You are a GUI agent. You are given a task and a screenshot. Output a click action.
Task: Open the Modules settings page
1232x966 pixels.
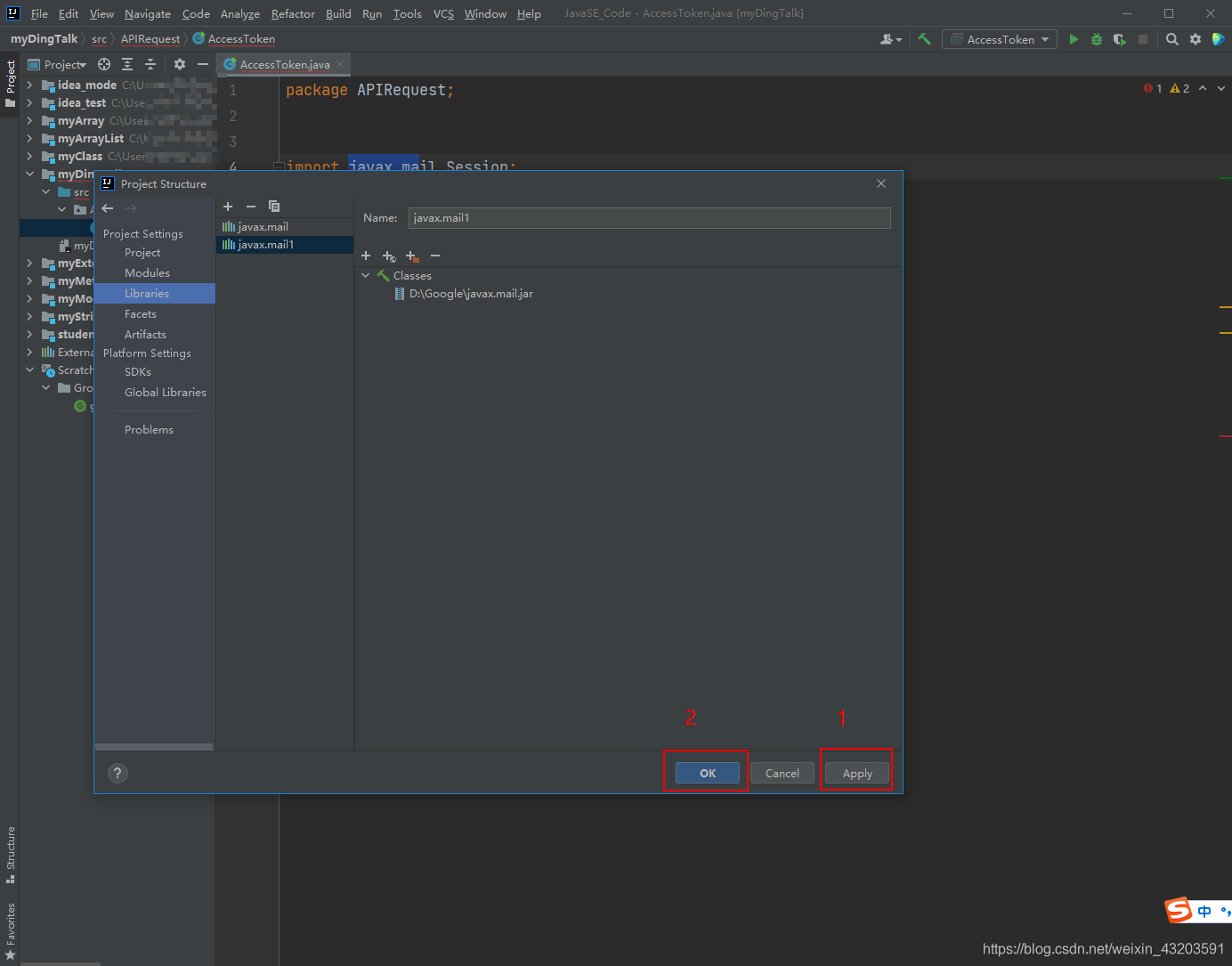(147, 272)
